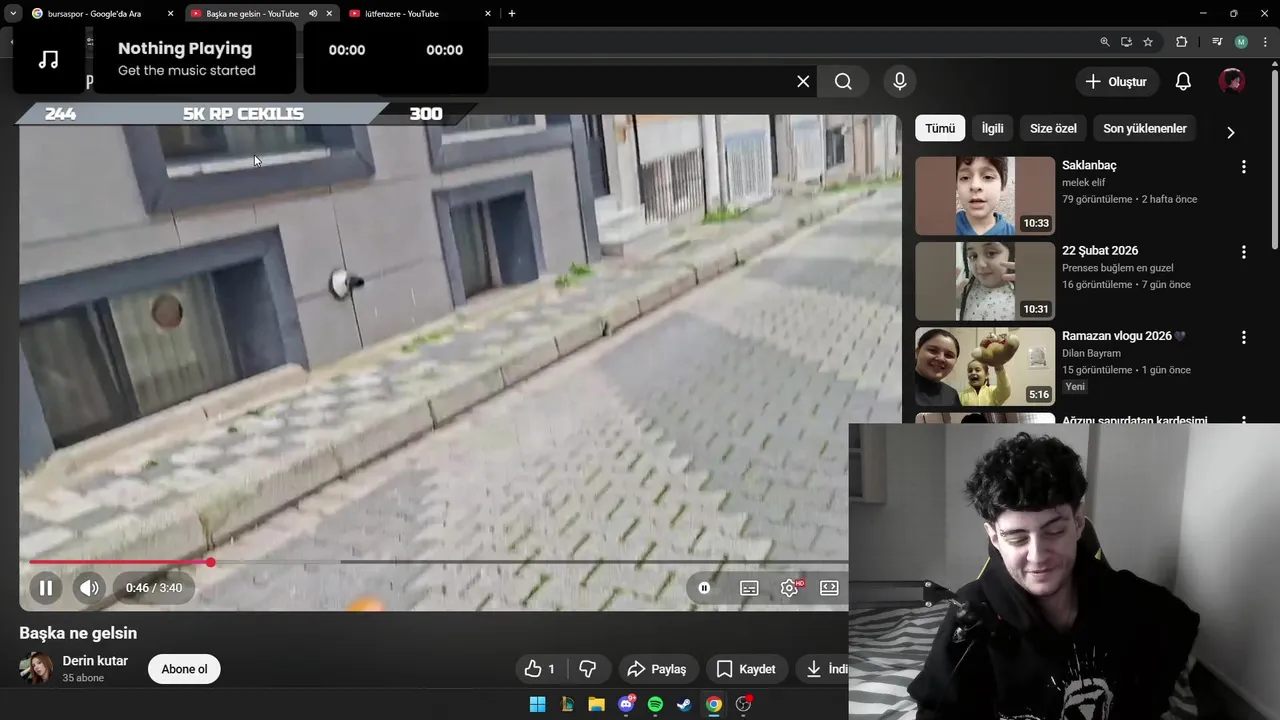Click the Saklanbaç video title
1280x720 pixels.
click(x=1089, y=165)
